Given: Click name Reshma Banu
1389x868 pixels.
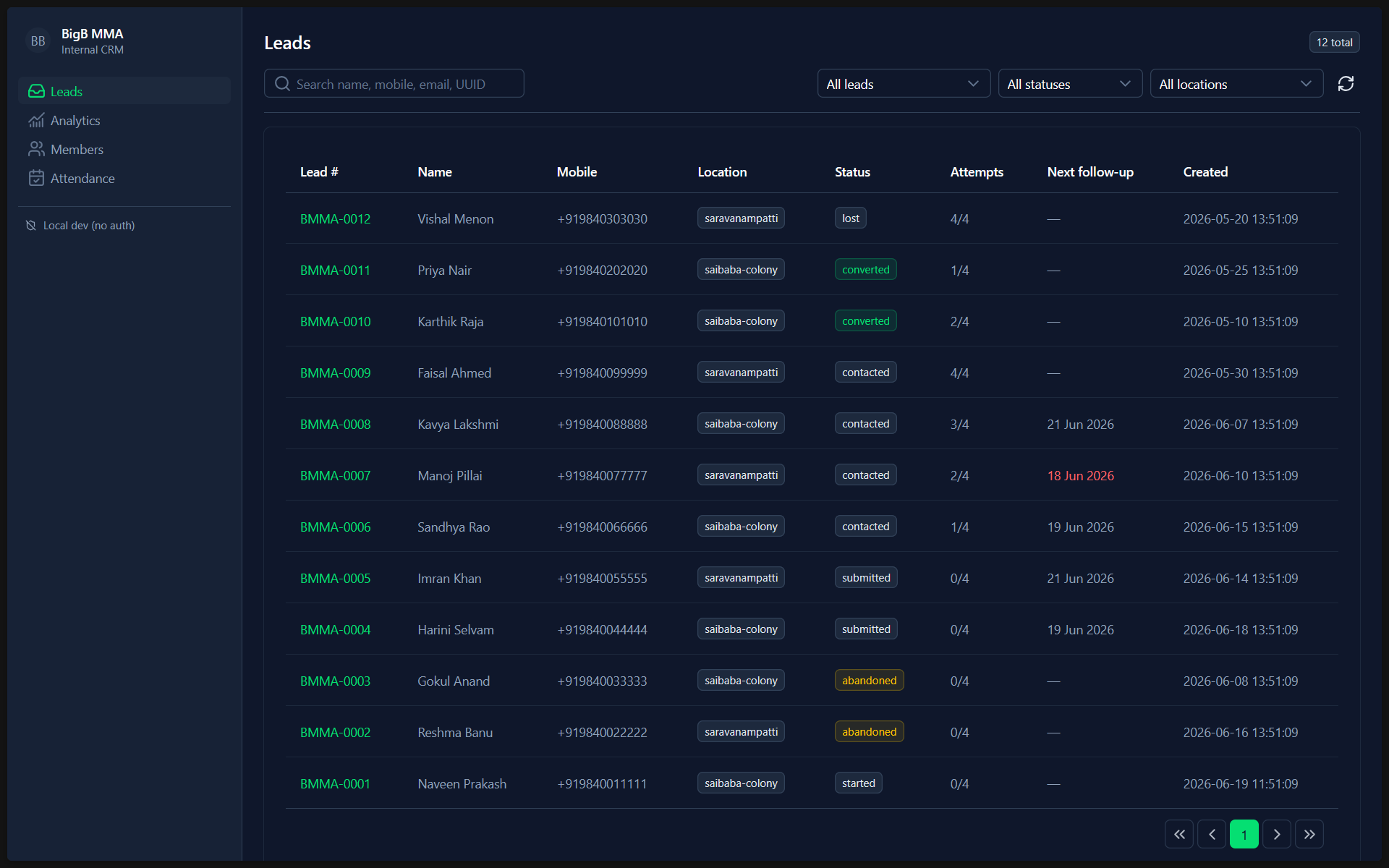Looking at the screenshot, I should (x=455, y=732).
